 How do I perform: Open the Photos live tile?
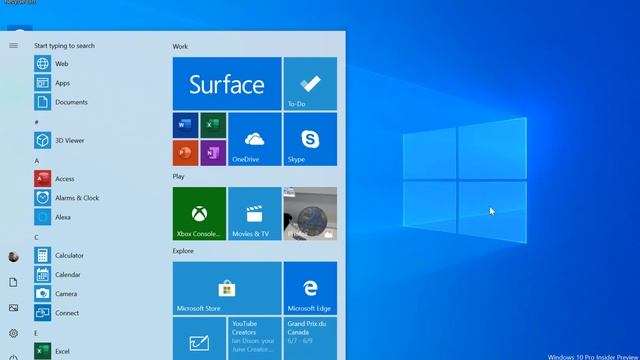pos(310,213)
